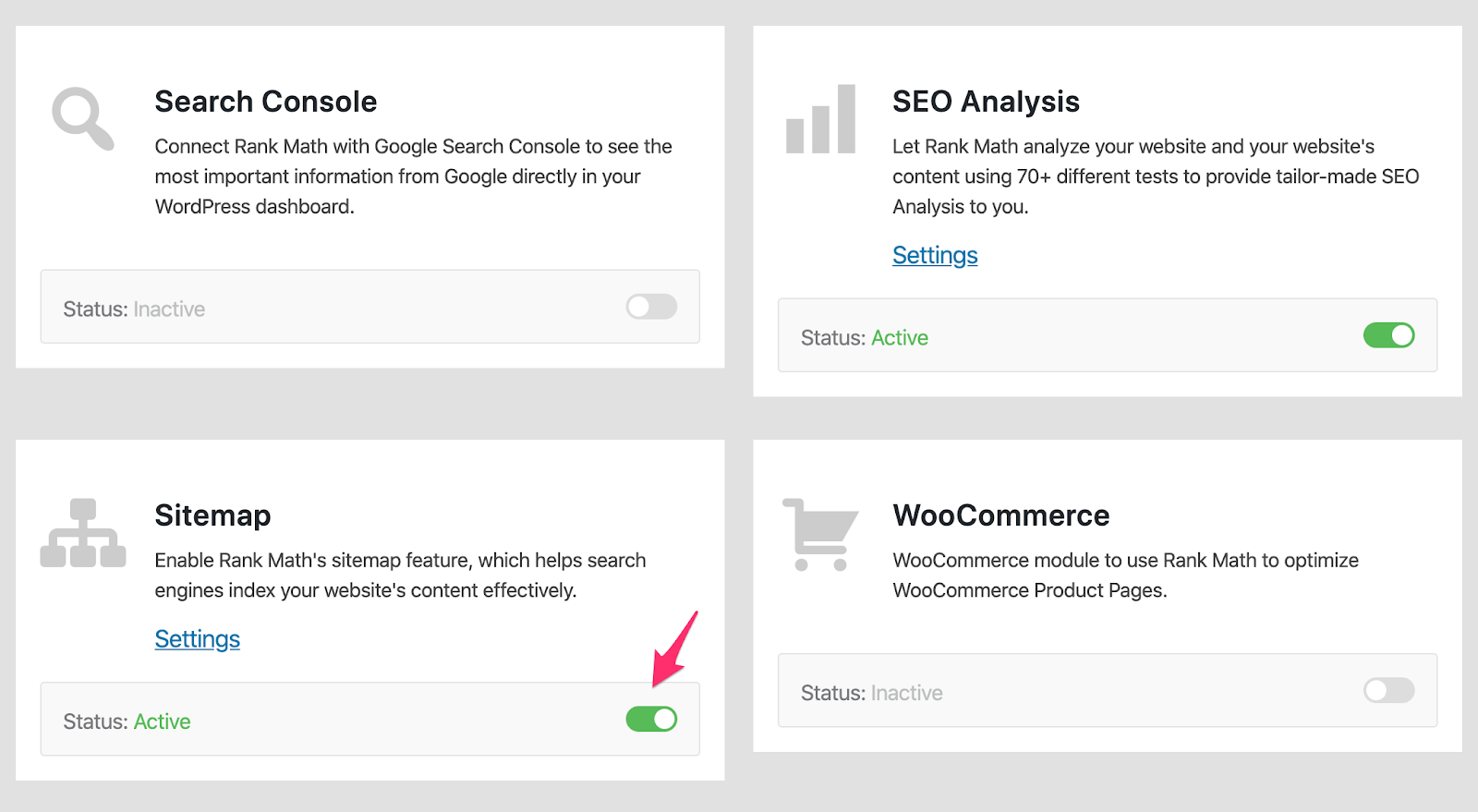Turn off the Sitemap module switch
Image resolution: width=1478 pixels, height=812 pixels.
click(651, 719)
